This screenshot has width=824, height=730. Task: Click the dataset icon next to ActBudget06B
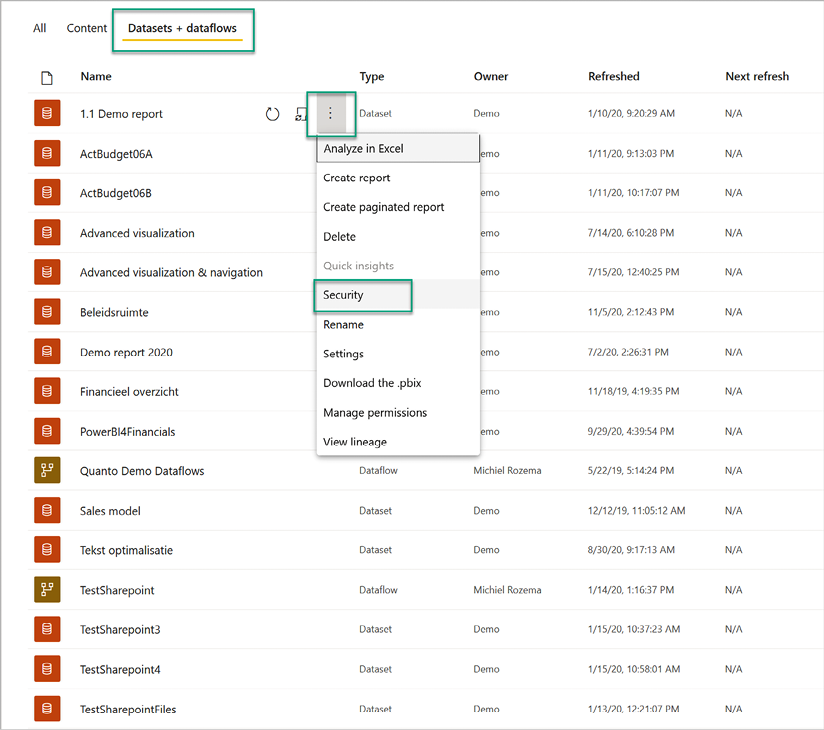tap(47, 192)
